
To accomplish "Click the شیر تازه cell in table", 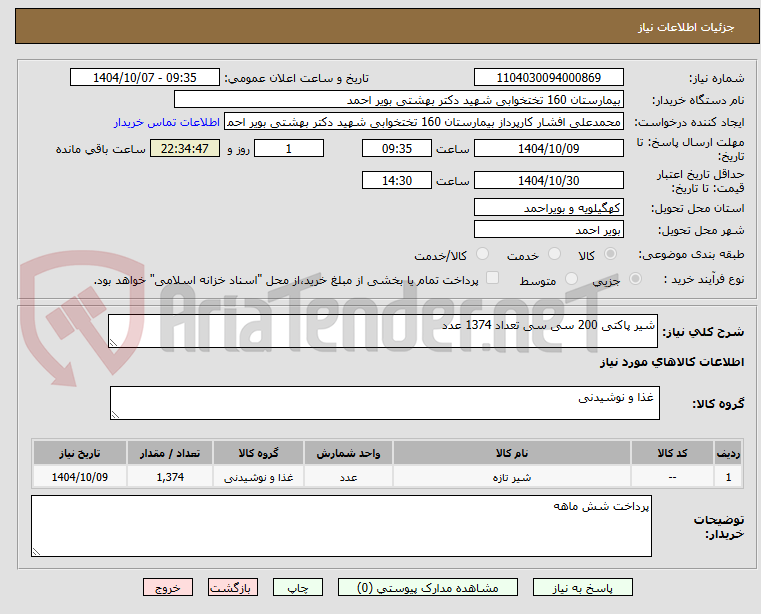I will [512, 477].
